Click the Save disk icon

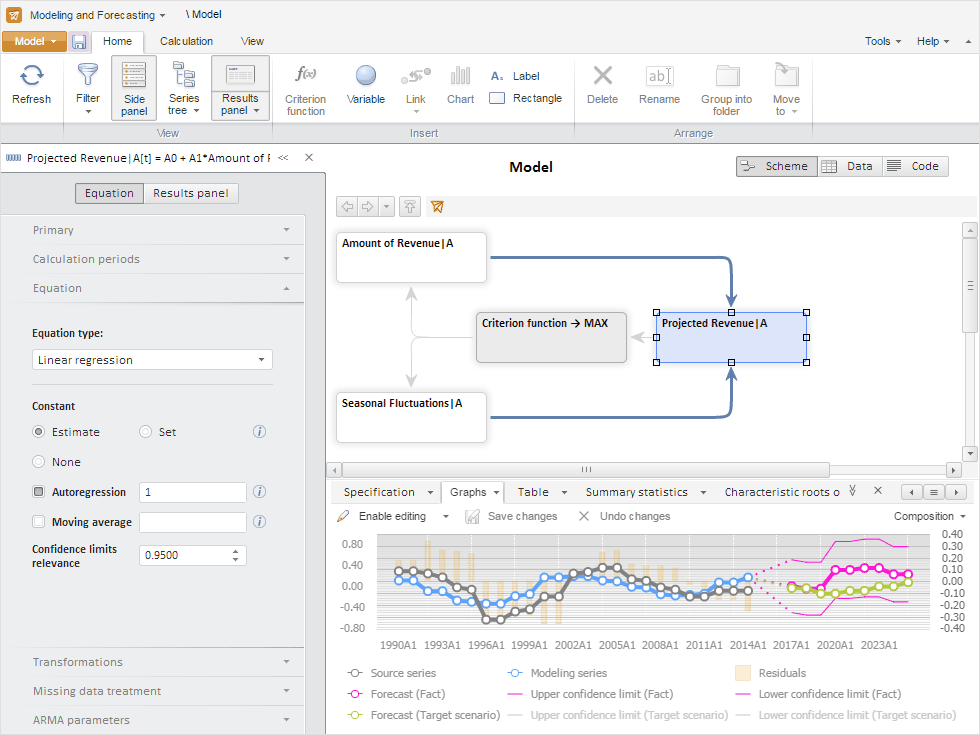click(x=79, y=42)
